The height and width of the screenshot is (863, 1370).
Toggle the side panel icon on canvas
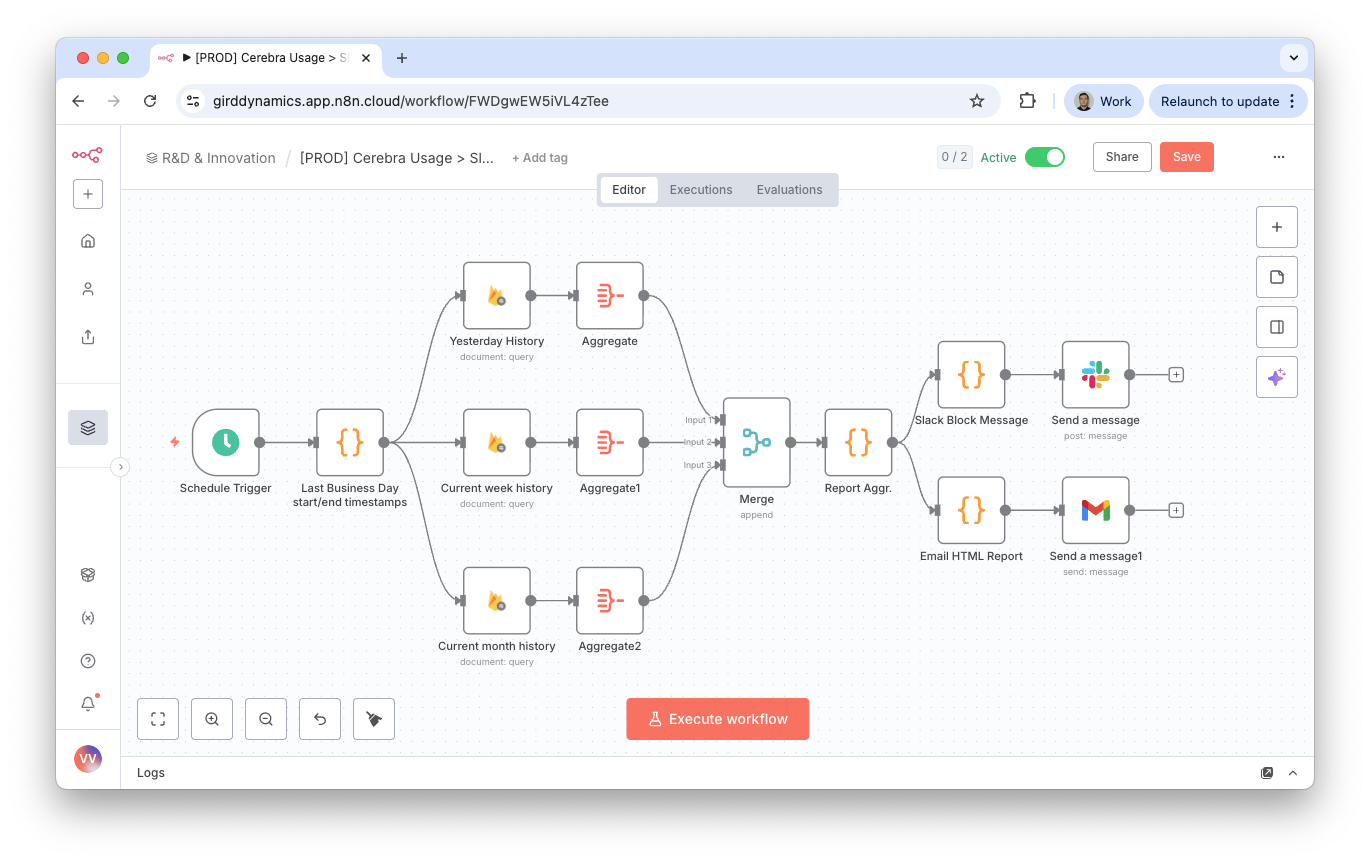point(1277,327)
